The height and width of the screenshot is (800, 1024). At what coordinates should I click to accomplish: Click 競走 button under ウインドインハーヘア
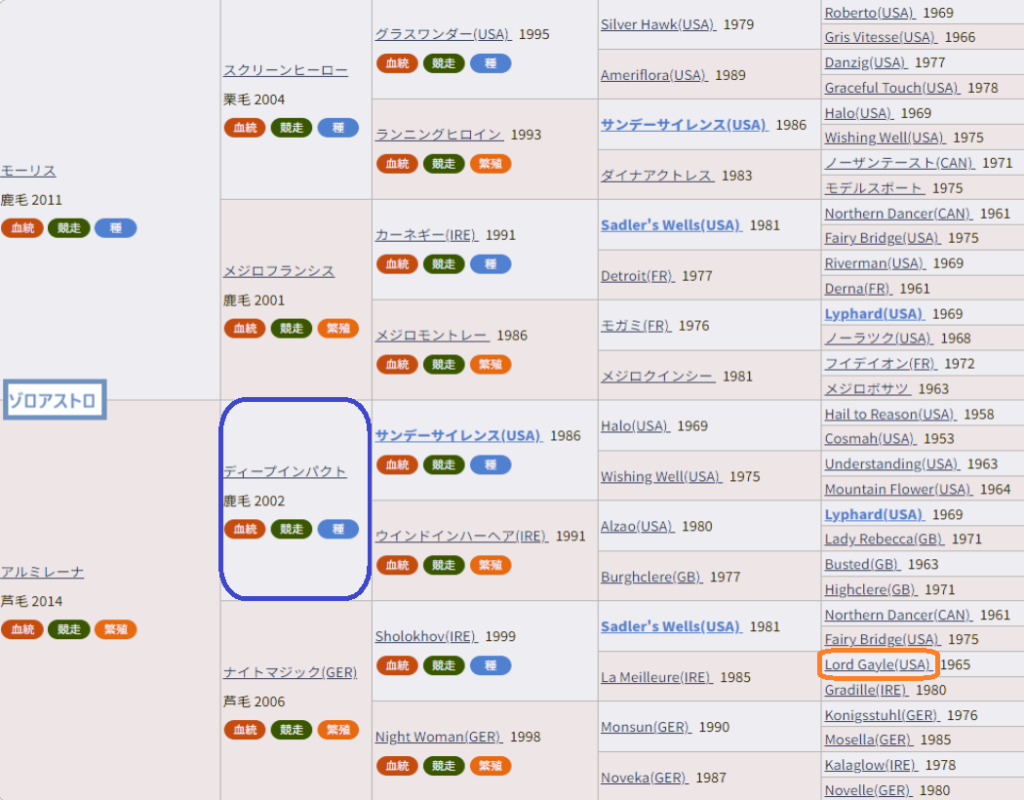click(x=443, y=565)
